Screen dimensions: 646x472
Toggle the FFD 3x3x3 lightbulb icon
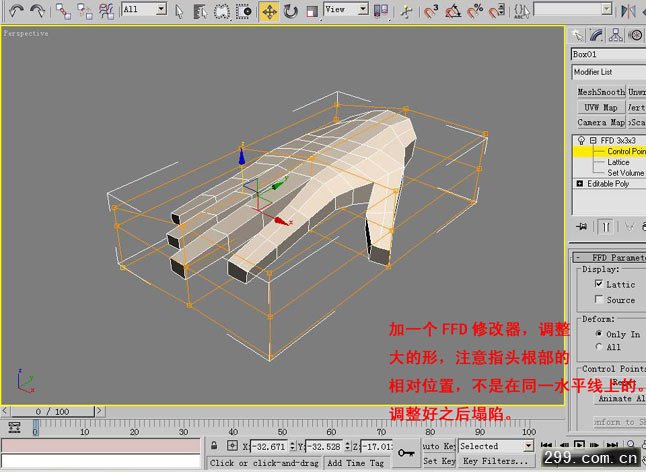pyautogui.click(x=581, y=140)
